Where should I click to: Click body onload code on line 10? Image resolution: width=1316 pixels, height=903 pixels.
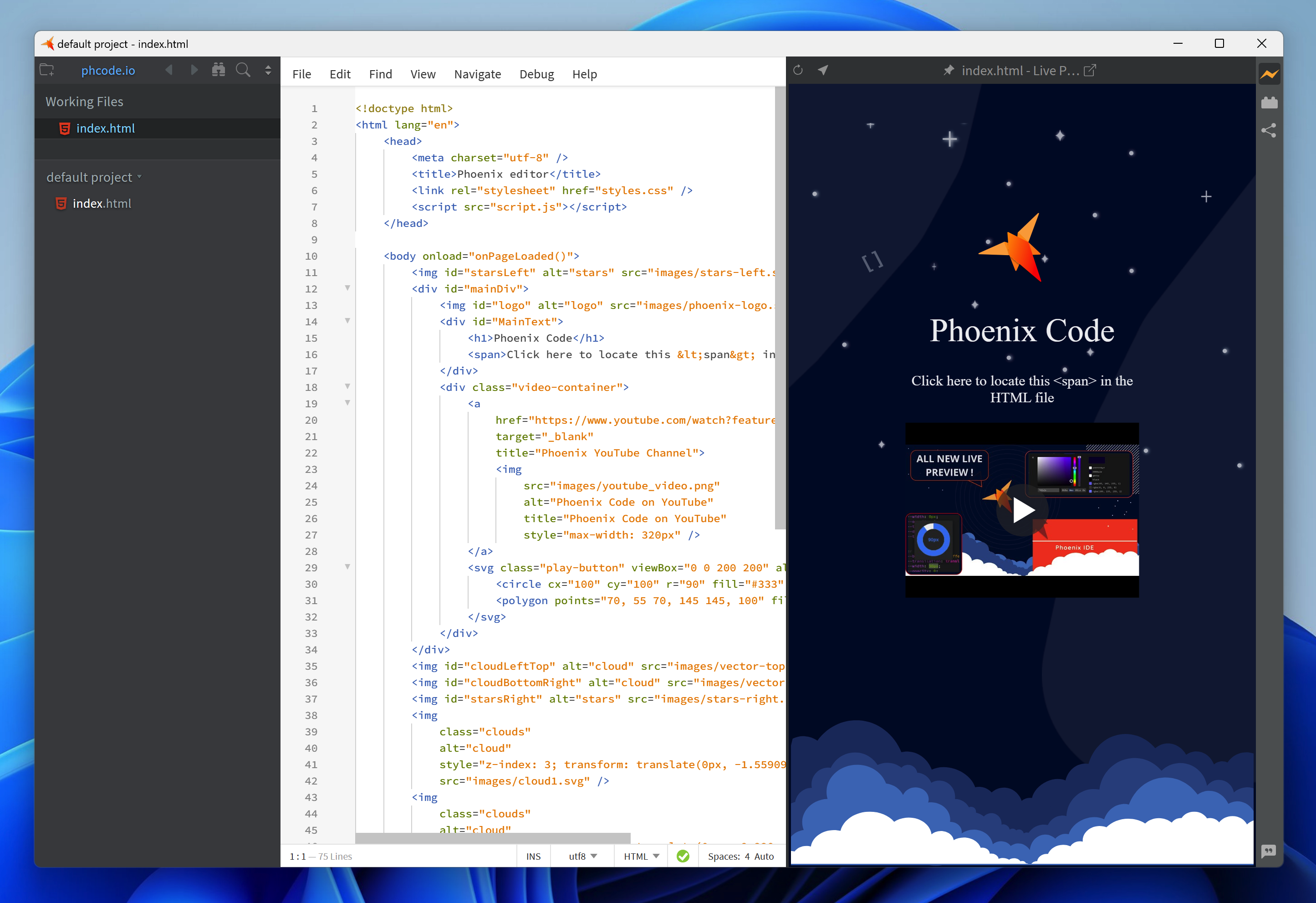481,256
